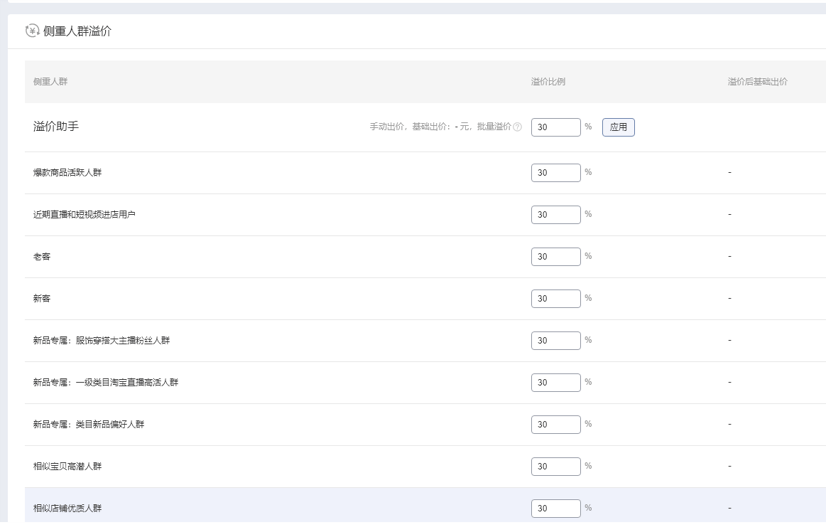The width and height of the screenshot is (826, 523).
Task: Click the 侧重人群溢价 section title
Action: [x=77, y=31]
